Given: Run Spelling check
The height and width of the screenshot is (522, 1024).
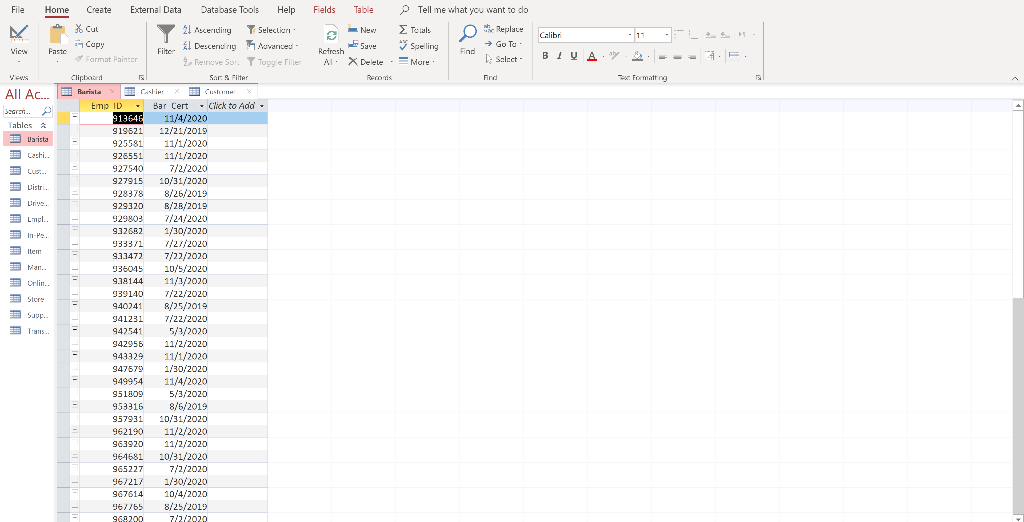Looking at the screenshot, I should [x=419, y=46].
